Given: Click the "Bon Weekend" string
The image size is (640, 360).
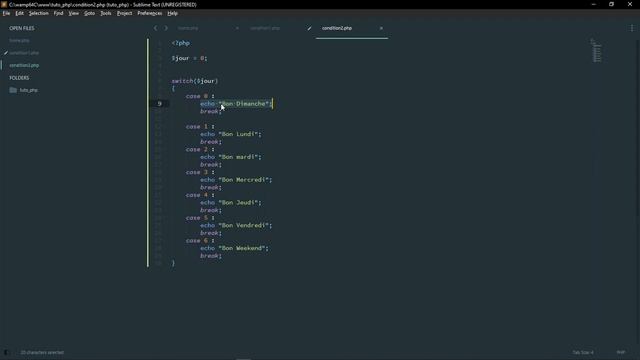Looking at the screenshot, I should click(243, 248).
